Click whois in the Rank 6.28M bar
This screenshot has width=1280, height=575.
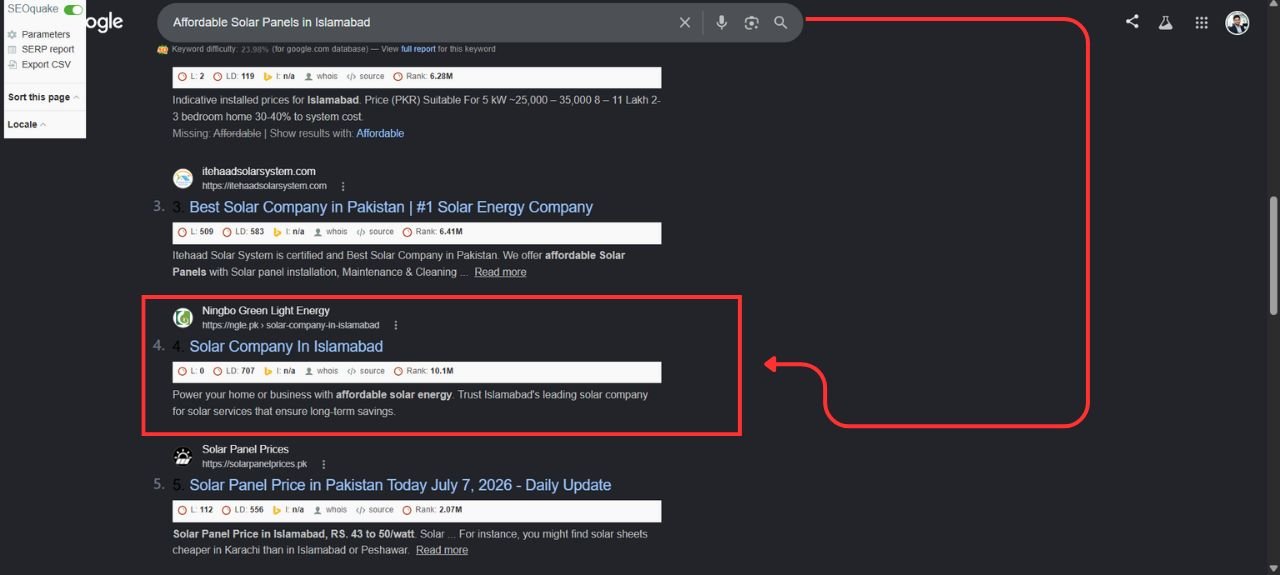point(321,76)
